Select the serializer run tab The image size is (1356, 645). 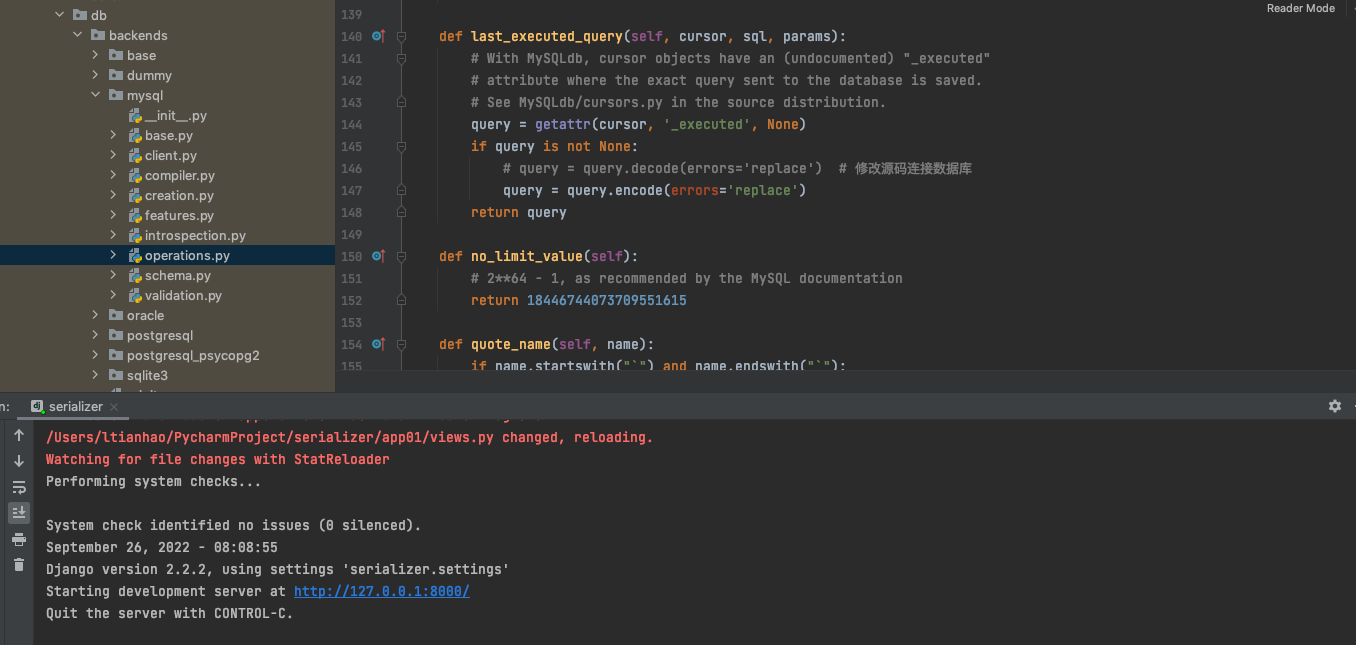pos(75,407)
